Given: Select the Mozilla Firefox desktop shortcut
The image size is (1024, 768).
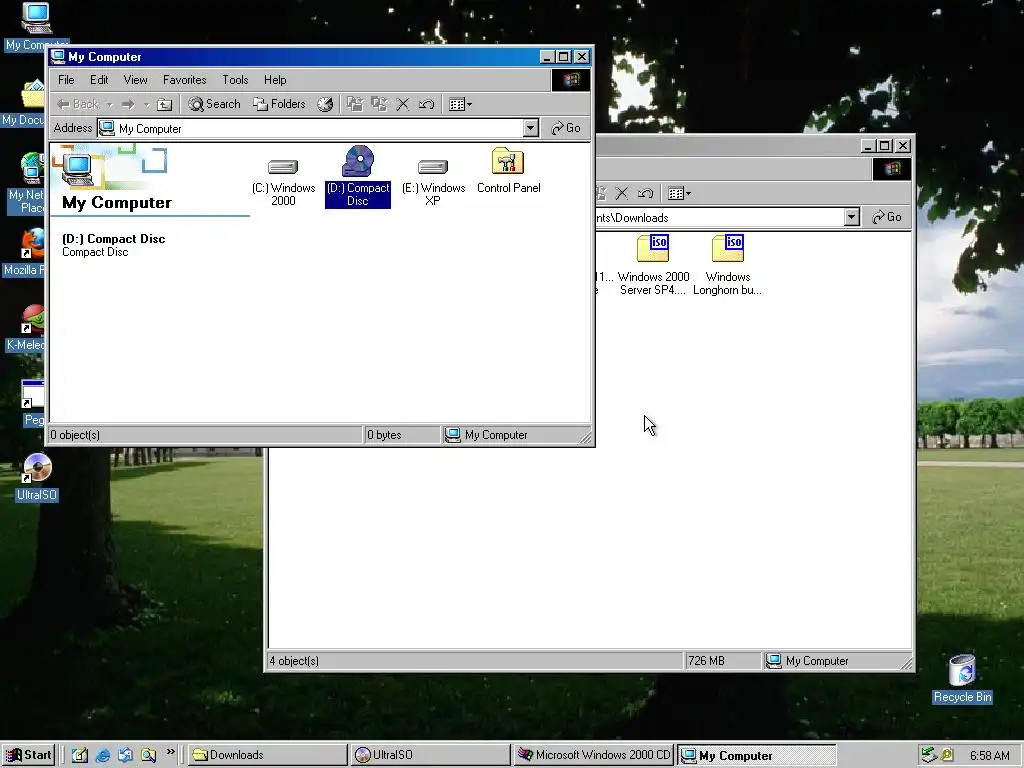Looking at the screenshot, I should [25, 253].
